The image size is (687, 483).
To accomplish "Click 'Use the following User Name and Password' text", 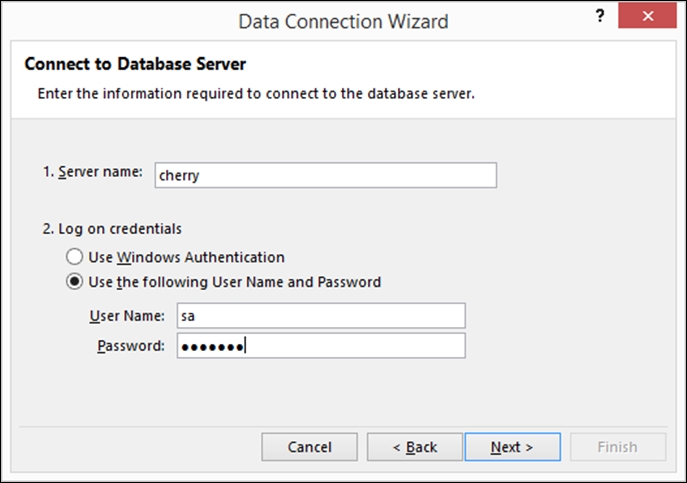I will click(235, 282).
